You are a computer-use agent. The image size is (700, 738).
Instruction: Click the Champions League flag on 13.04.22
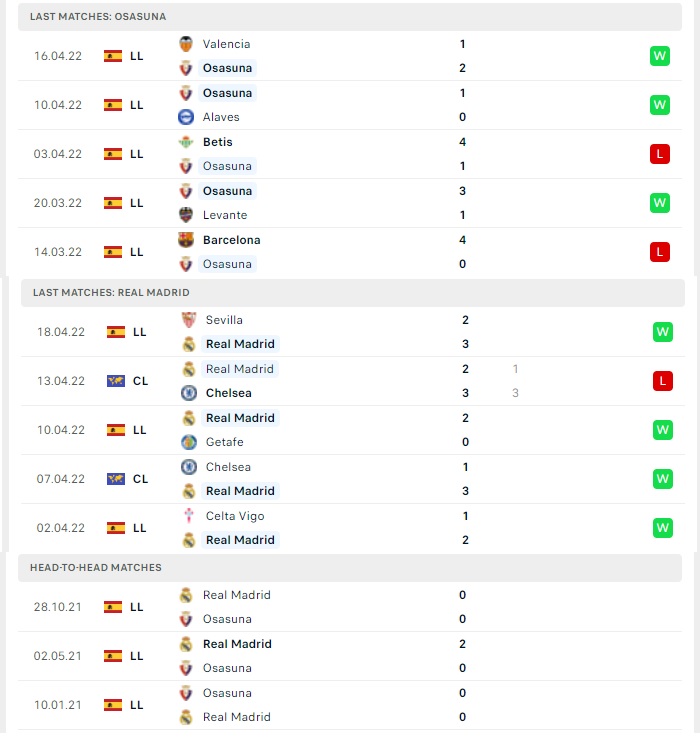point(116,381)
